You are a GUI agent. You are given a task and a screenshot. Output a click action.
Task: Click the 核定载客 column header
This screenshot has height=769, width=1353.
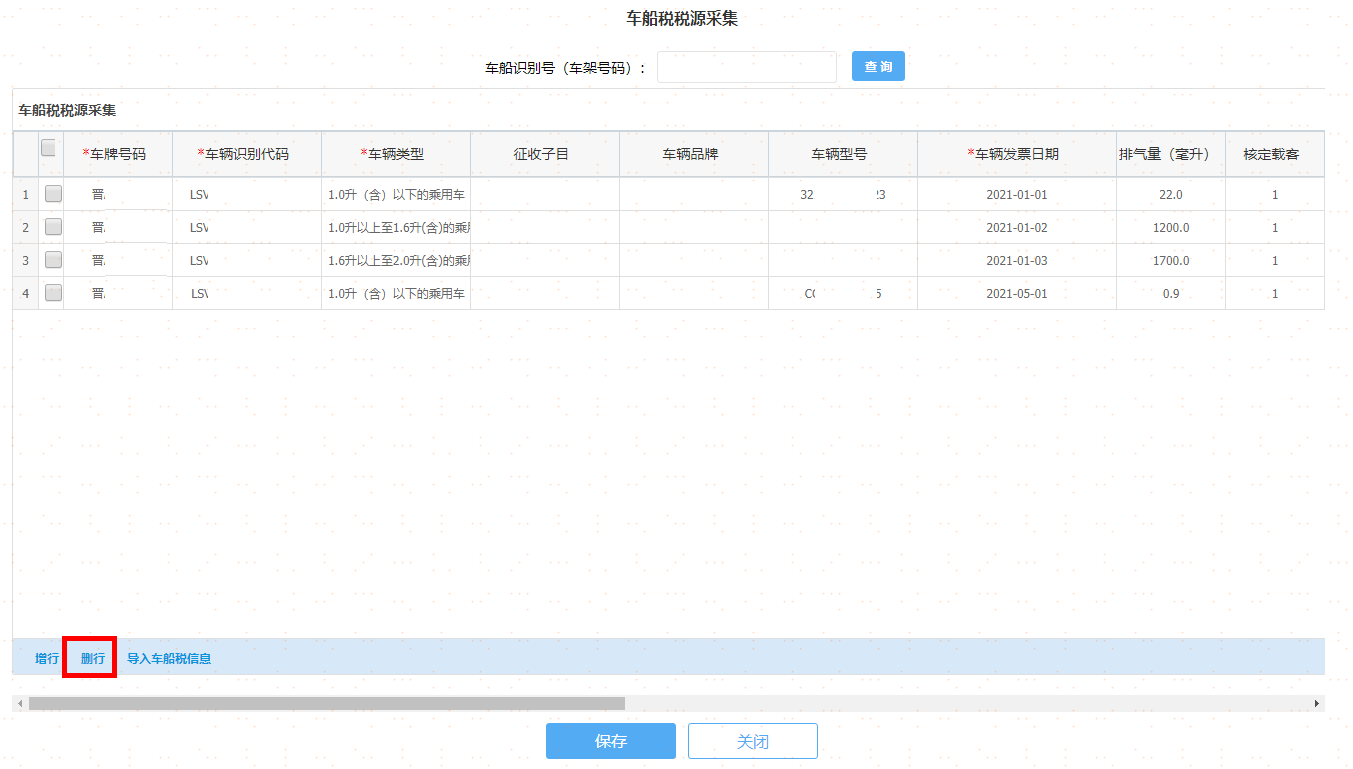point(1275,154)
